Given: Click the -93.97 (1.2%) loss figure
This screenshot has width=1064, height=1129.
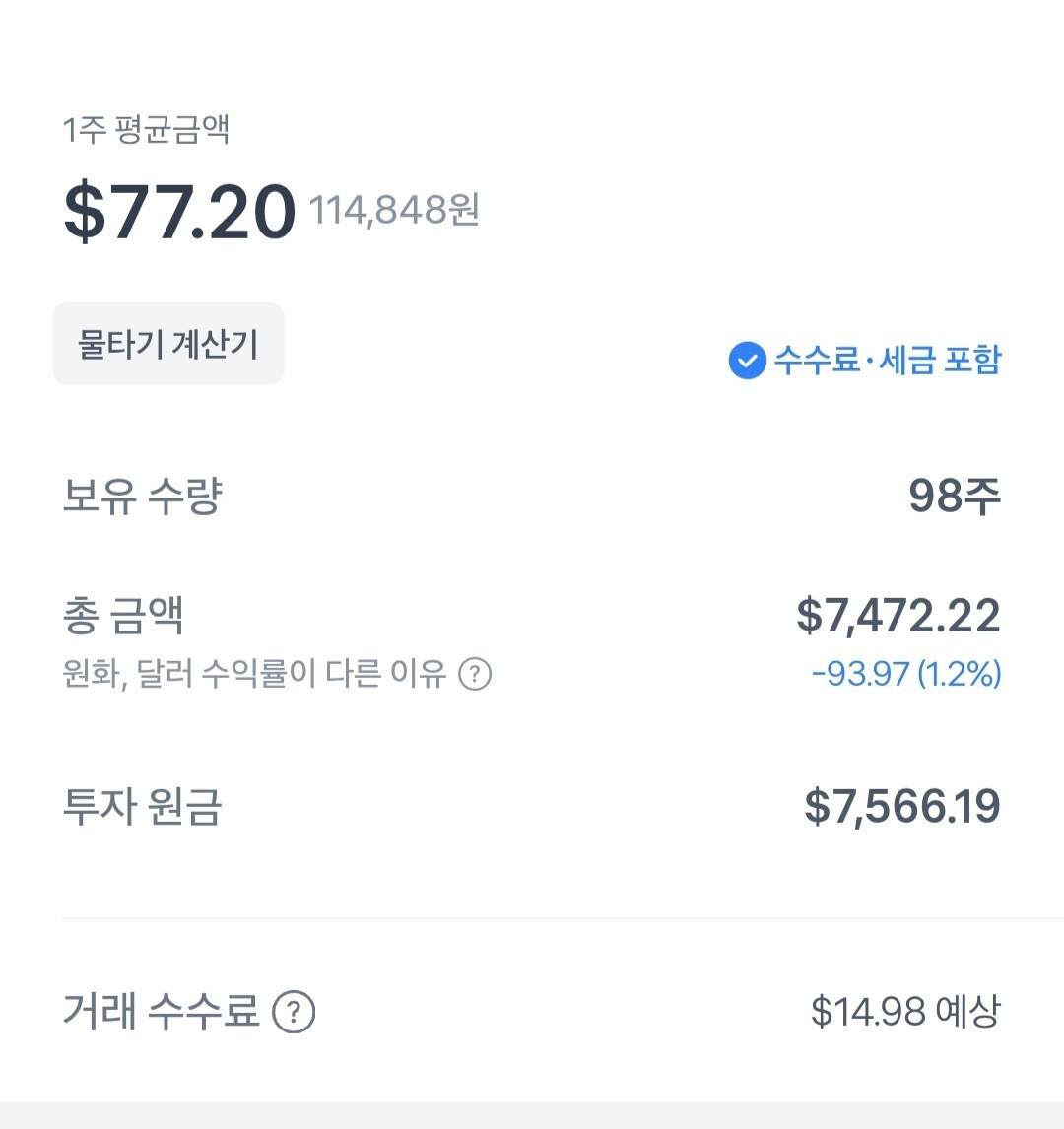Looking at the screenshot, I should 906,674.
